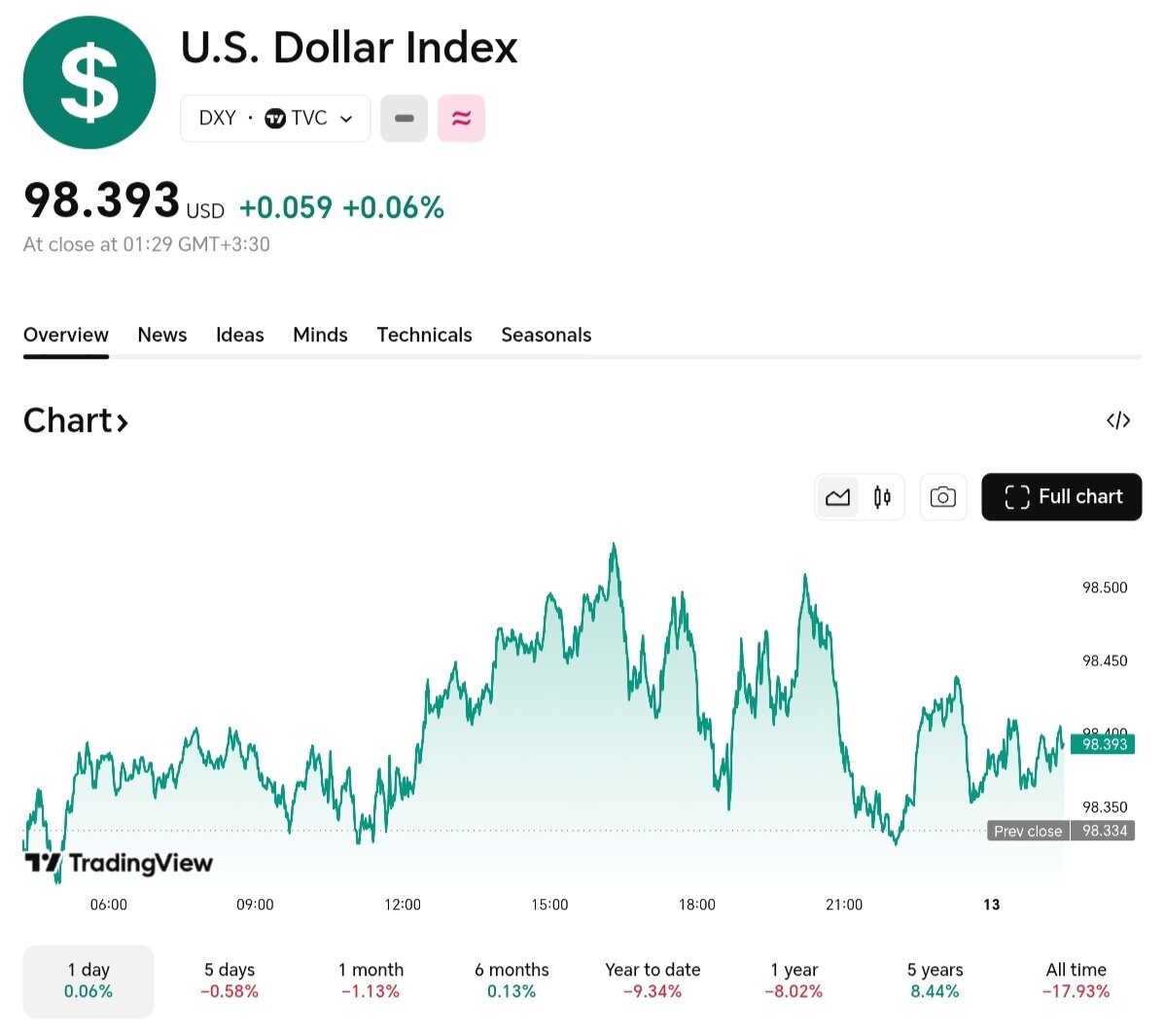Click the pink volatility waves icon

[461, 118]
